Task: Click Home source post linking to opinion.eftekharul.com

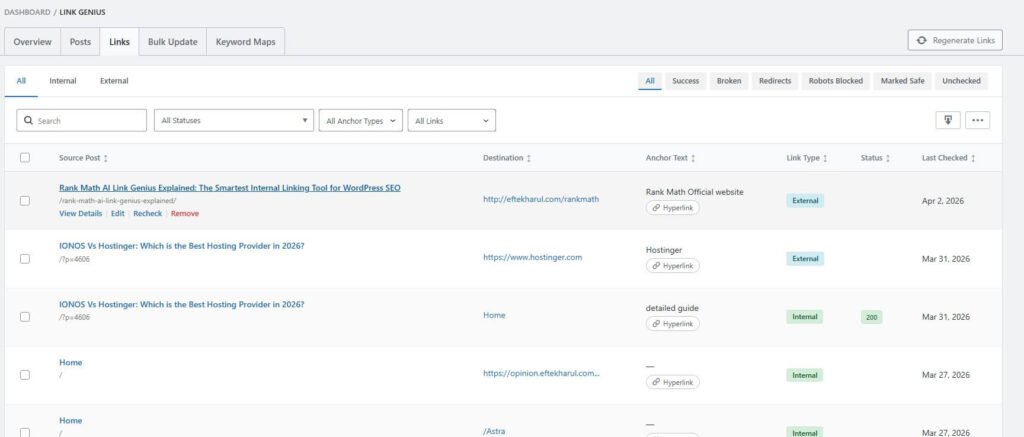Action: [x=71, y=363]
